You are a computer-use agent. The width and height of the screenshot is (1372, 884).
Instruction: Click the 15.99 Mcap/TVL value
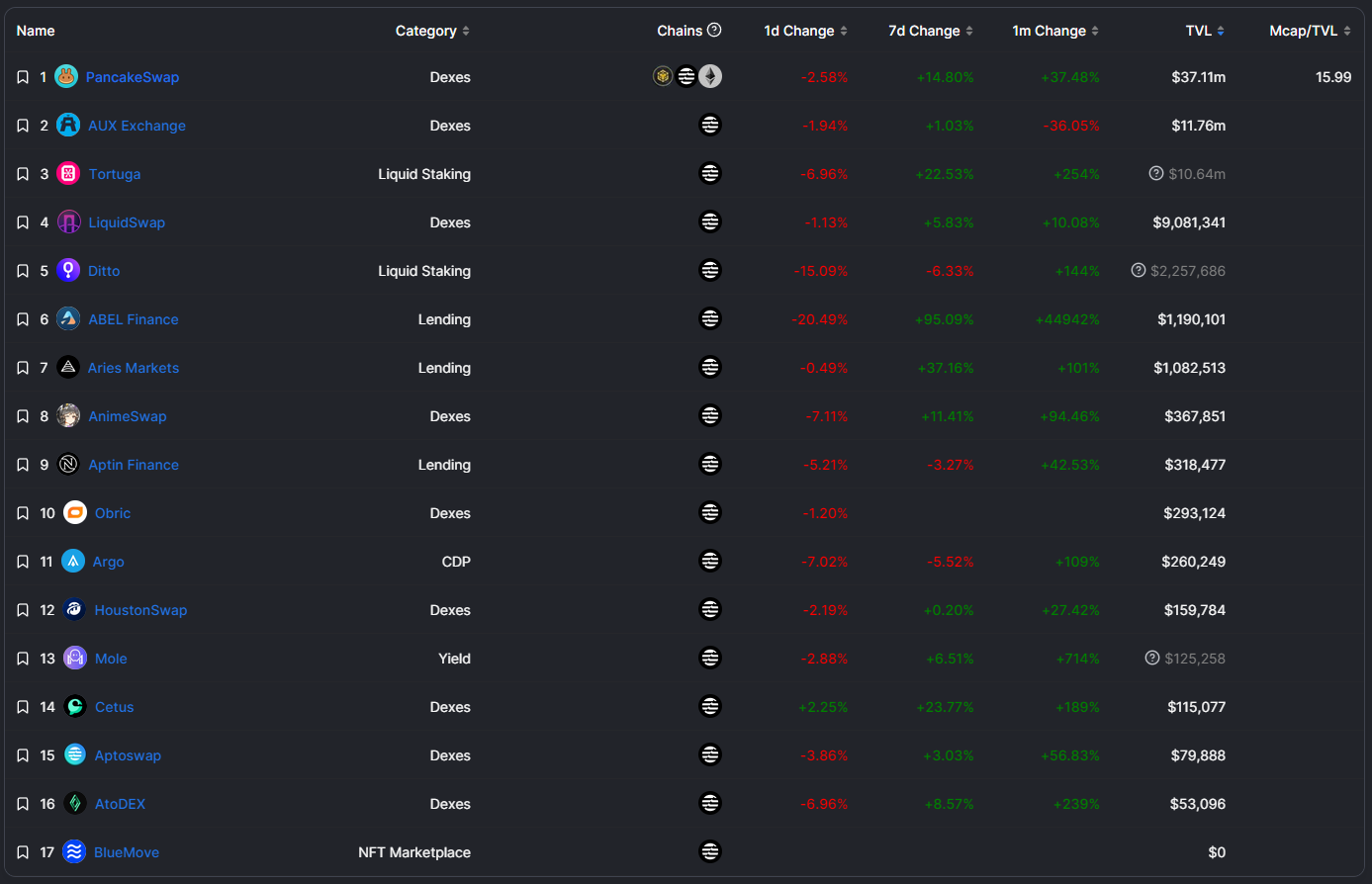(x=1333, y=77)
